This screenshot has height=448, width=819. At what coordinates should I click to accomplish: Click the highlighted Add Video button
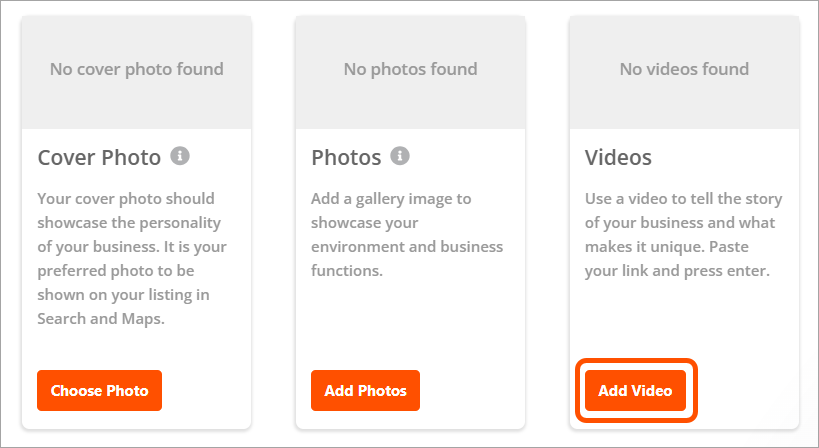(635, 391)
